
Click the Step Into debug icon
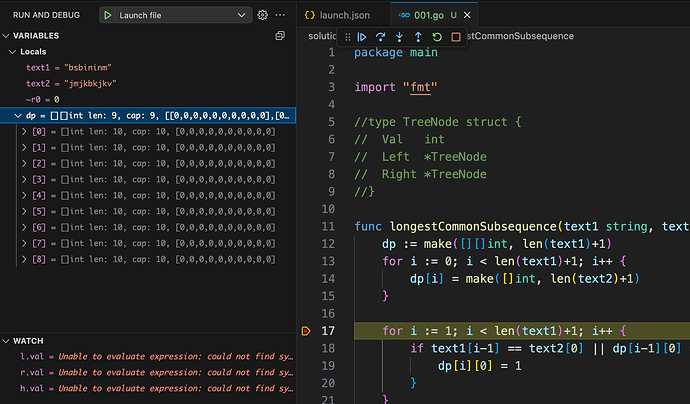pos(400,36)
